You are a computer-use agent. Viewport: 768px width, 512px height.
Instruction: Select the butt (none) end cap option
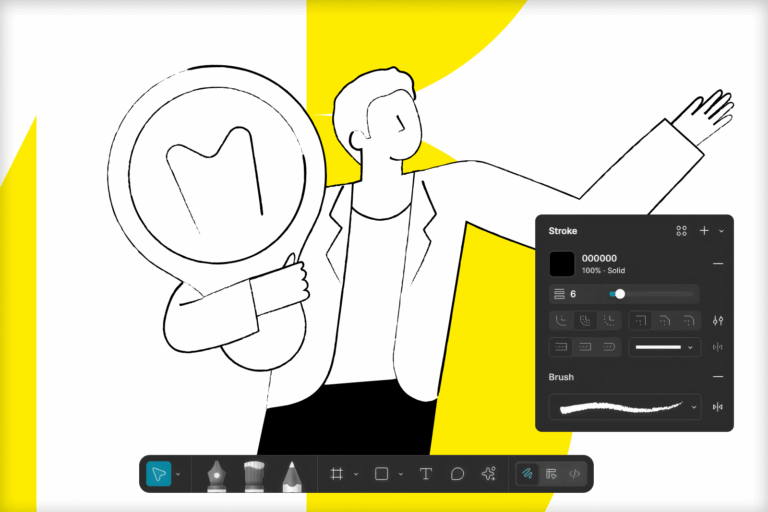coord(561,347)
